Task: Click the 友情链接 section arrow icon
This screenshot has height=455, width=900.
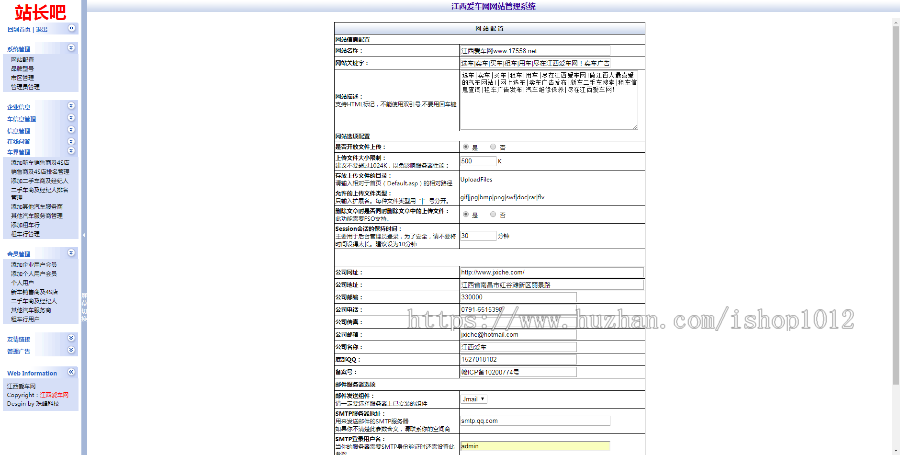Action: click(x=71, y=338)
